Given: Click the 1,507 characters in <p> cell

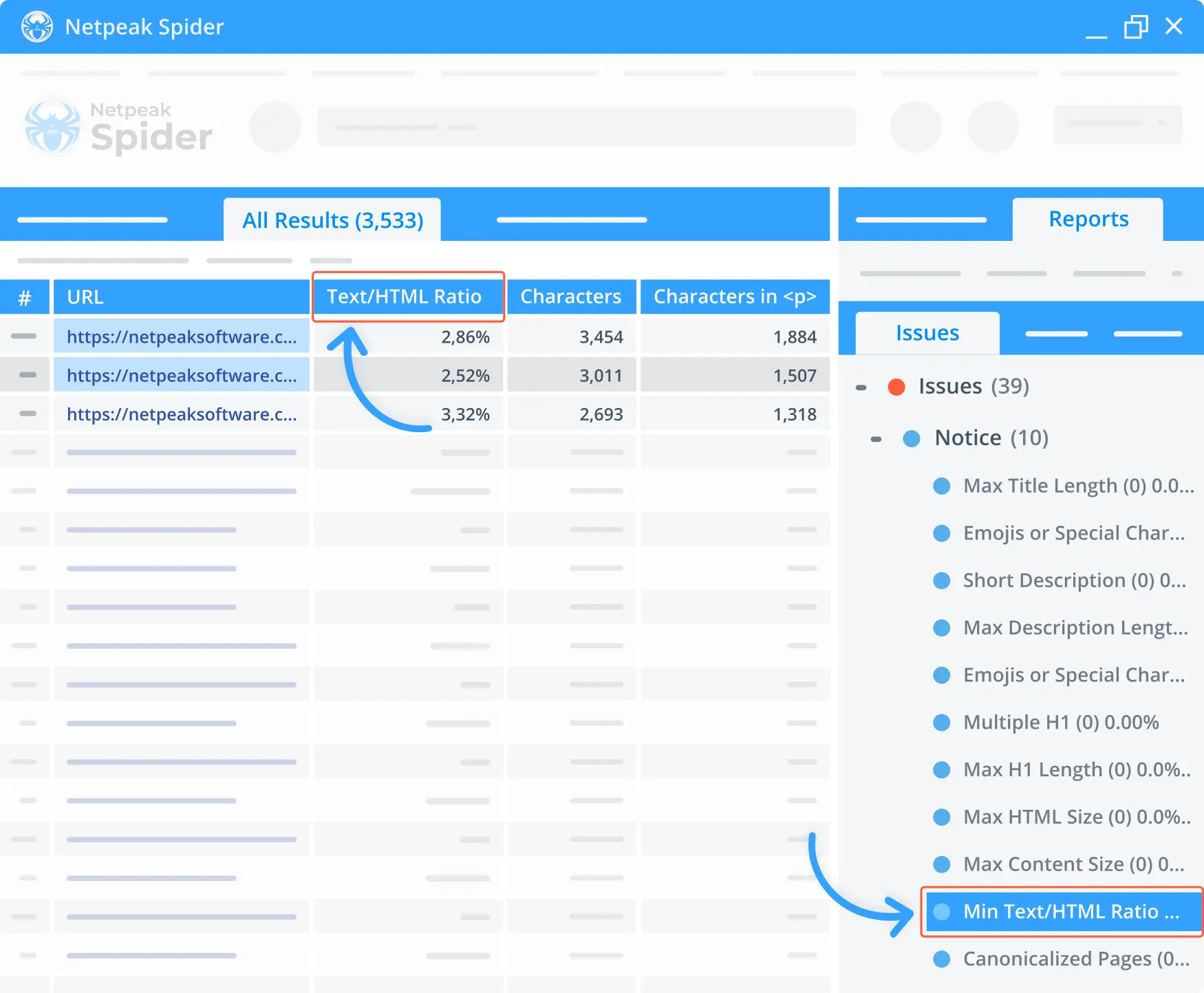Looking at the screenshot, I should (x=735, y=375).
